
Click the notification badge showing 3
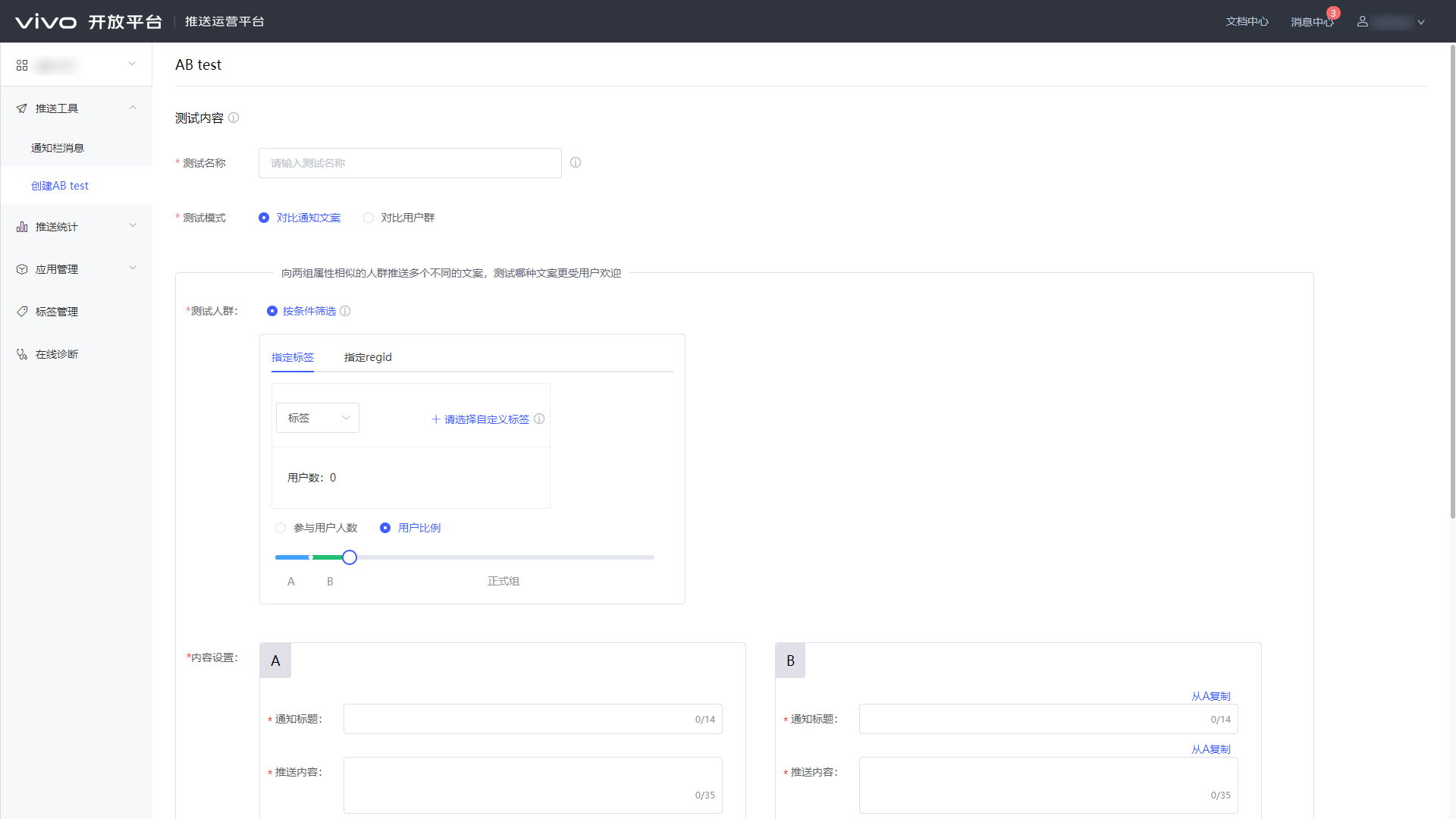click(1333, 13)
